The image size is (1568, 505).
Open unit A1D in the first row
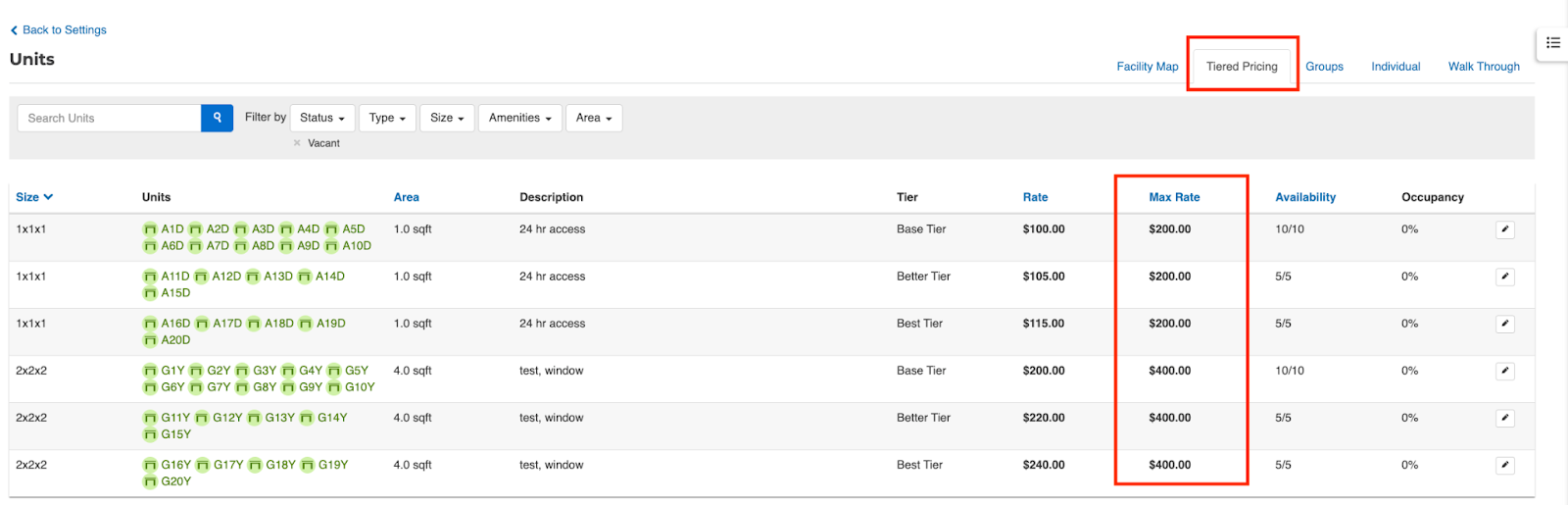[x=171, y=229]
